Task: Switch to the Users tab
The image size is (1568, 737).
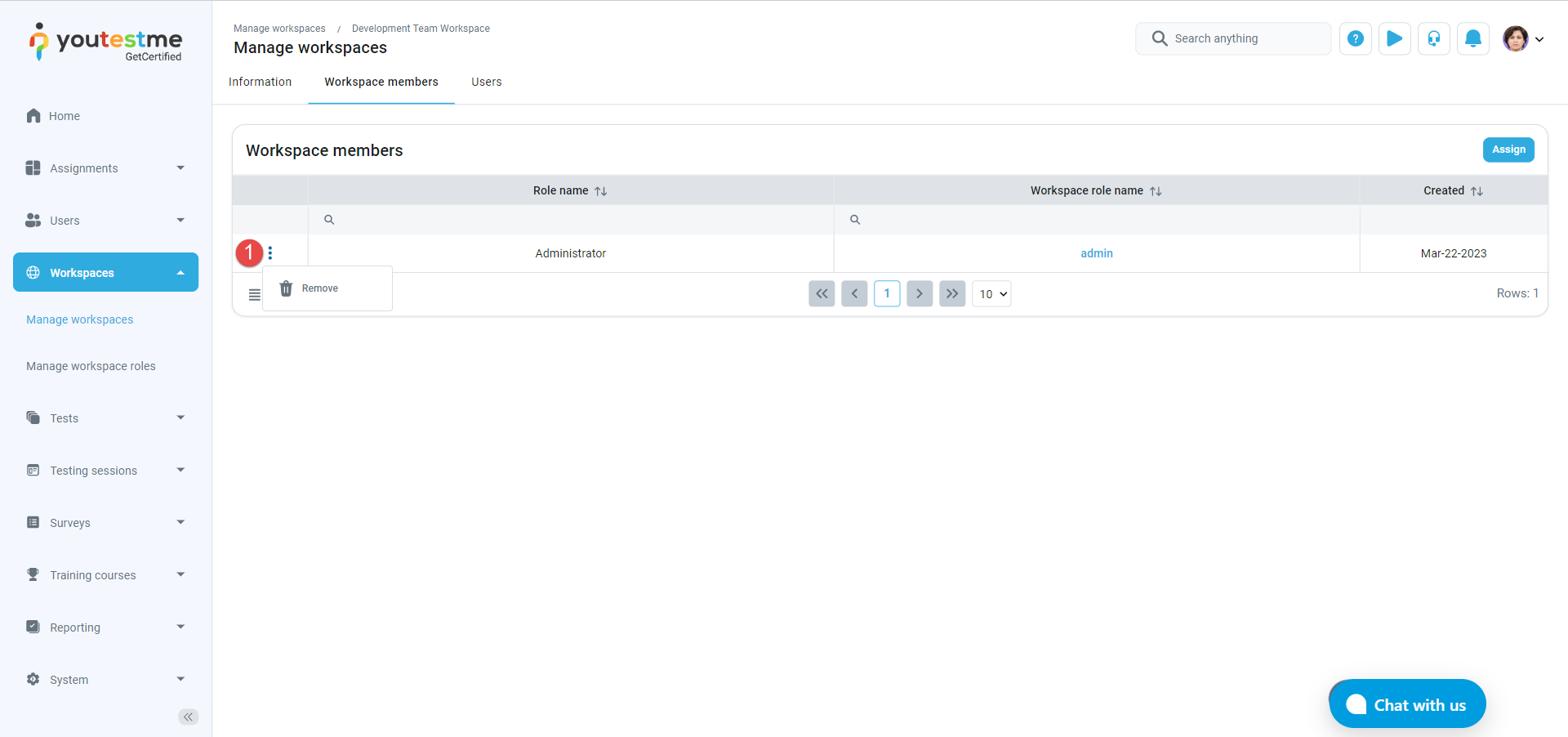Action: click(x=486, y=82)
